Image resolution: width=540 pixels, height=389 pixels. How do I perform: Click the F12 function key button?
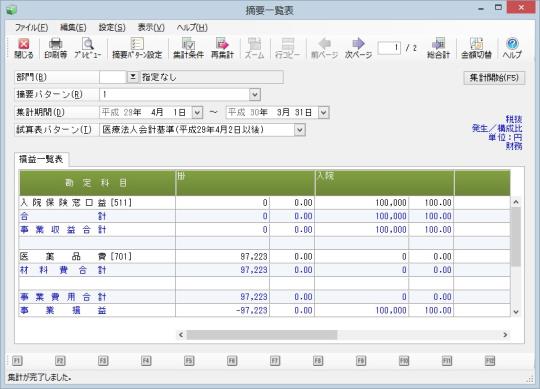click(x=490, y=361)
